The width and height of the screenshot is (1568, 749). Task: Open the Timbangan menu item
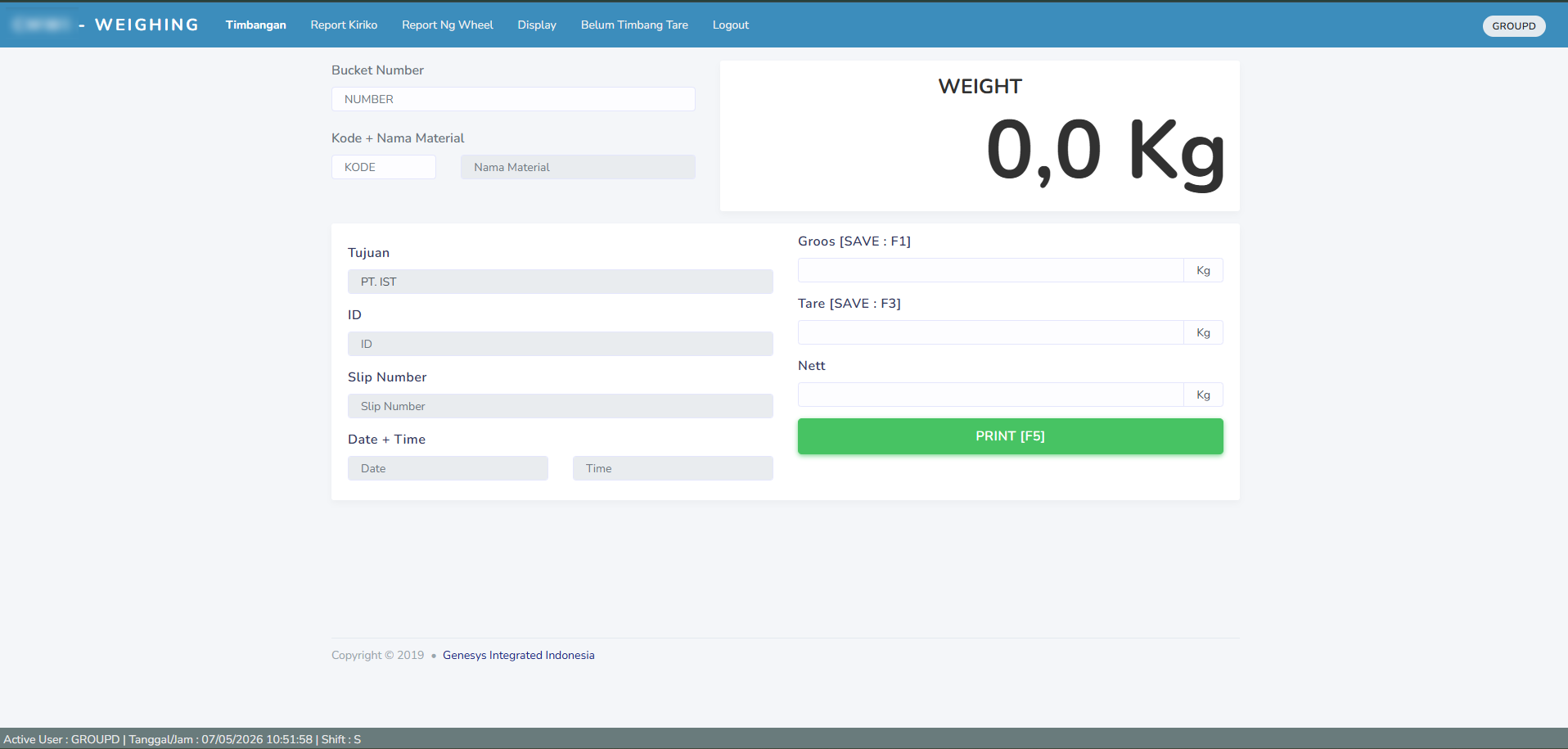click(255, 25)
